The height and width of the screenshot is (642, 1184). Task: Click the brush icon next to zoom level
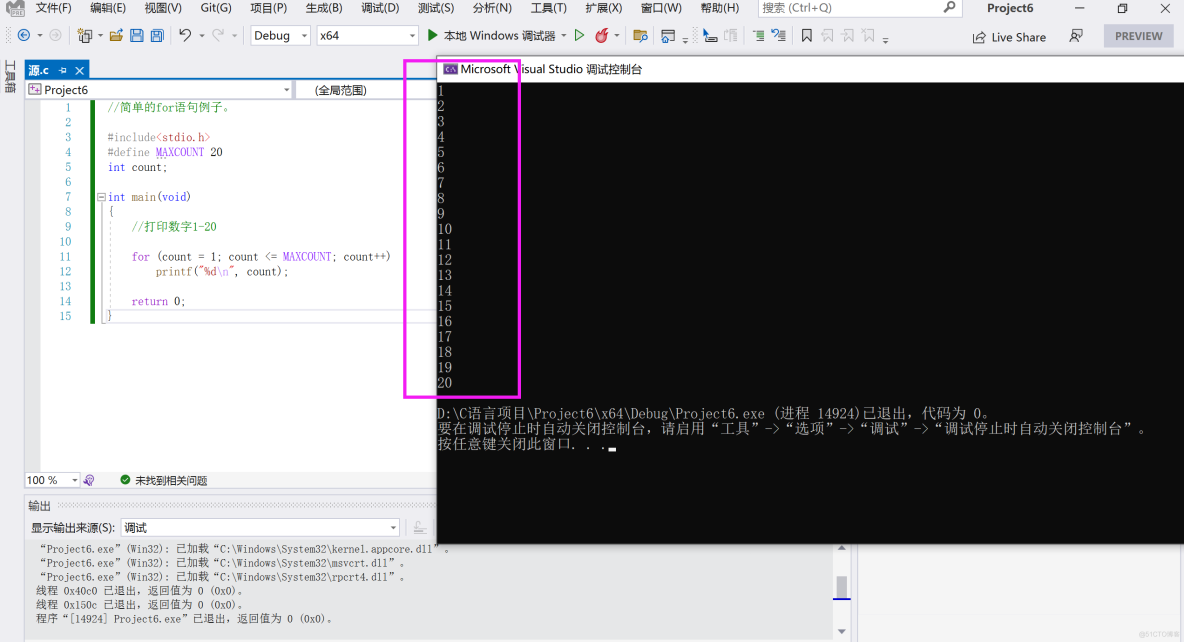[89, 480]
